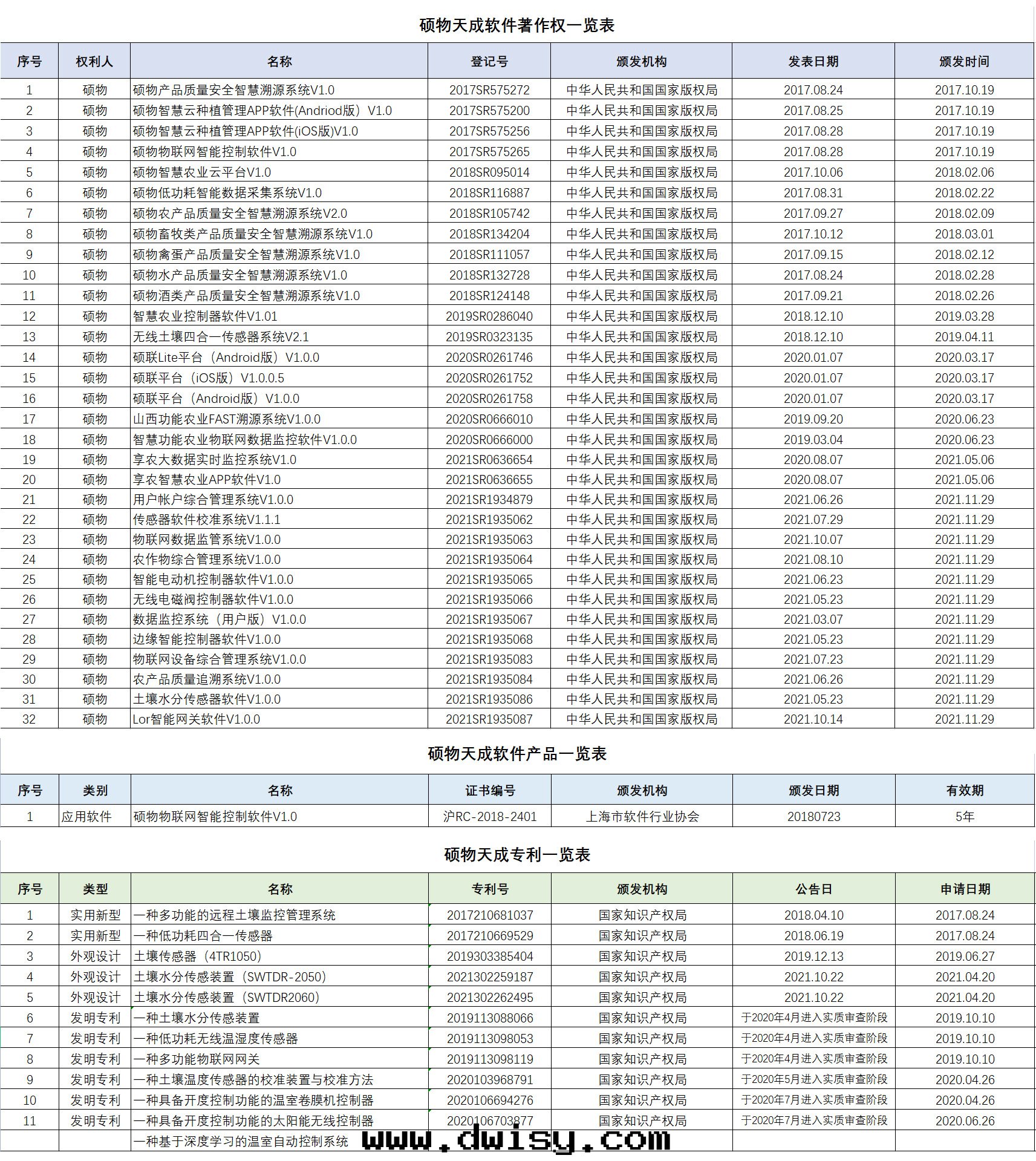The height and width of the screenshot is (1161, 1036).
Task: Click certificate number 沪RC-2018-2401
Action: [x=490, y=817]
